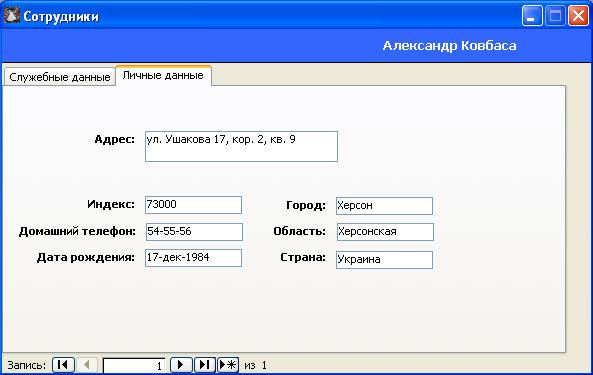Click the Адрес: label
This screenshot has height=375, width=593.
(115, 139)
